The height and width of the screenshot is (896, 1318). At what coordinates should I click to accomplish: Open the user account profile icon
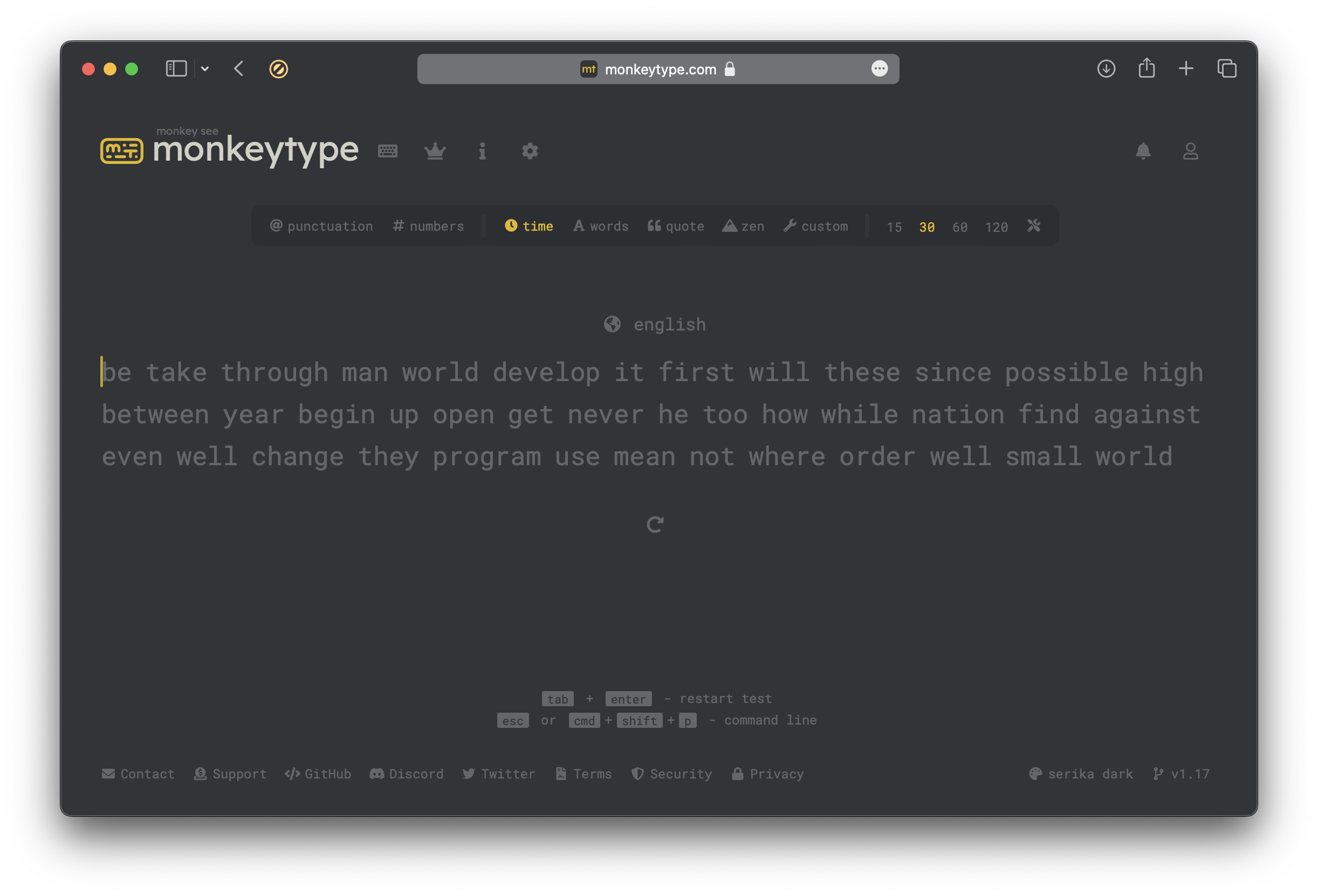1190,151
